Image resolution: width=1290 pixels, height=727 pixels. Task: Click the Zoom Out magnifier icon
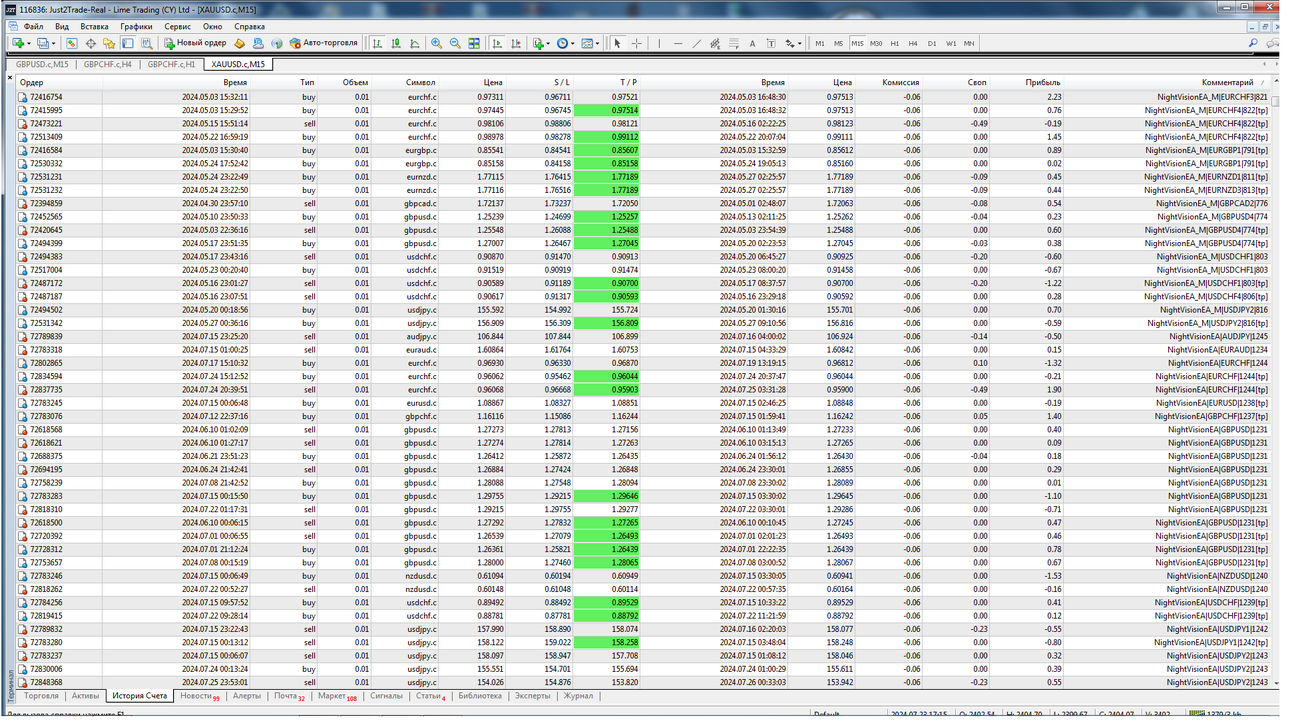pyautogui.click(x=455, y=43)
